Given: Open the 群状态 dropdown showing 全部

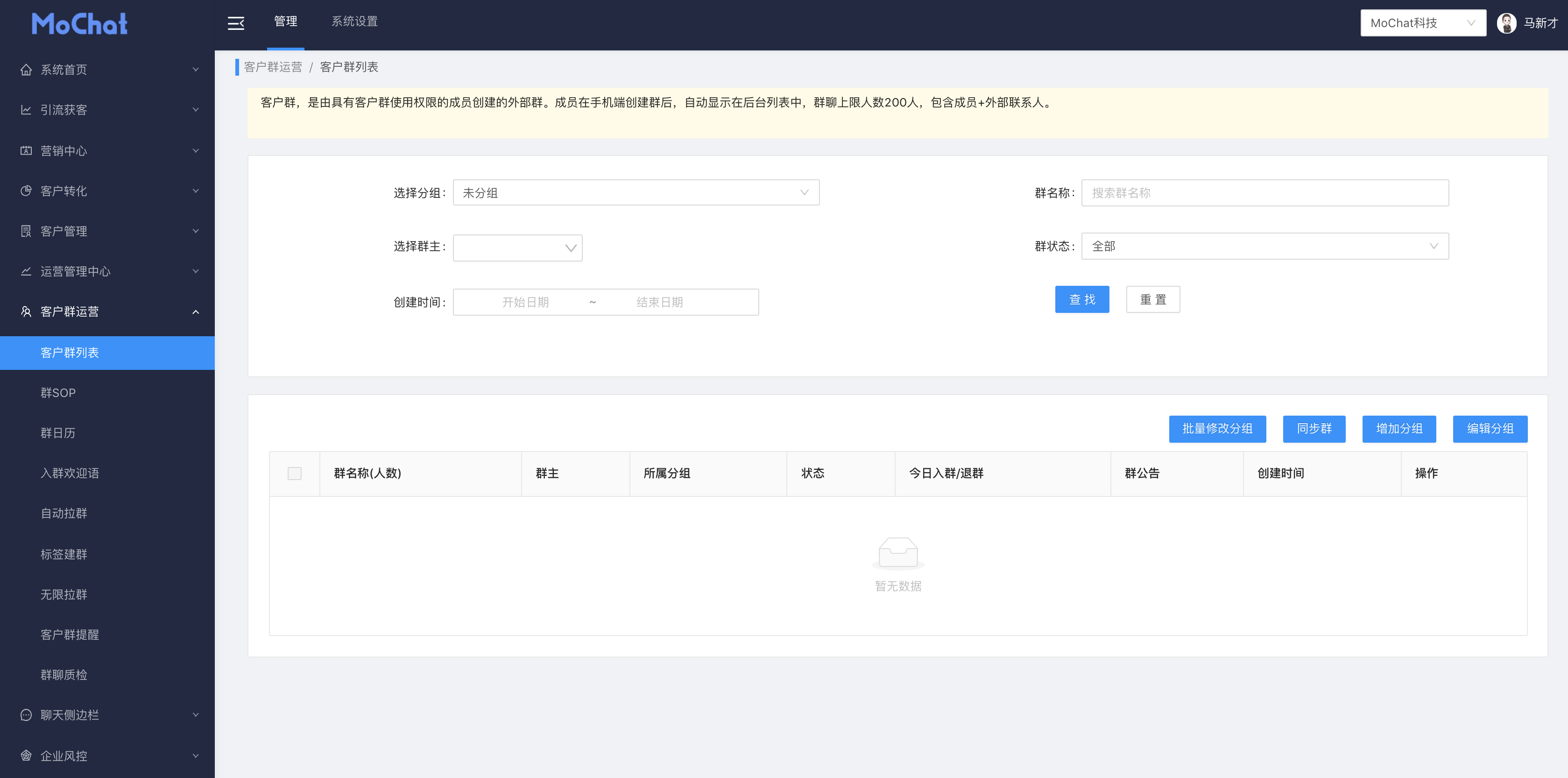Looking at the screenshot, I should pyautogui.click(x=1264, y=246).
